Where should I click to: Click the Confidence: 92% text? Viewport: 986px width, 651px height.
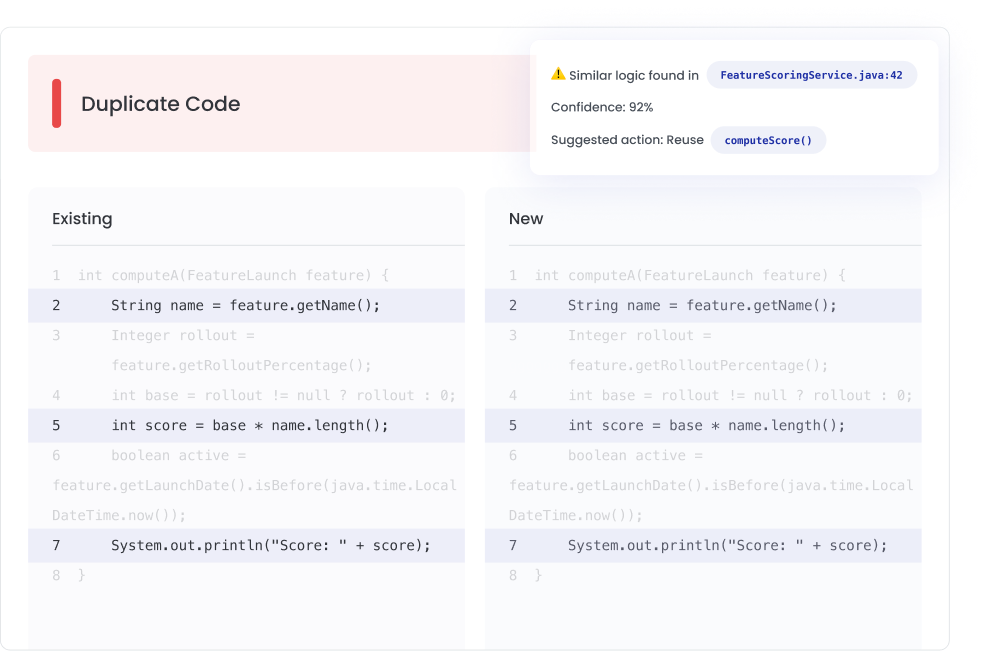[602, 108]
